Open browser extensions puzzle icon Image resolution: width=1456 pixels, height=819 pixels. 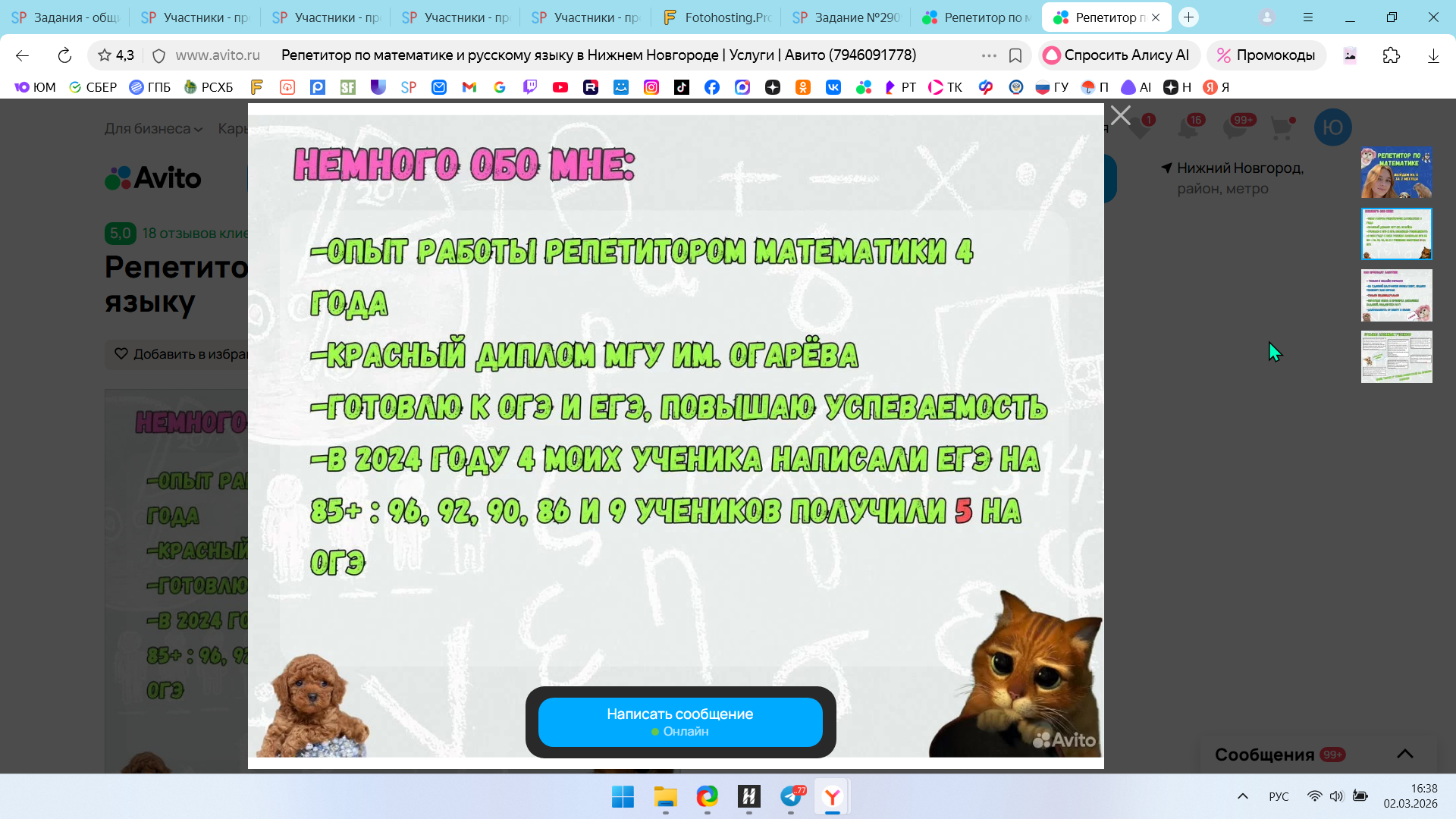1391,55
